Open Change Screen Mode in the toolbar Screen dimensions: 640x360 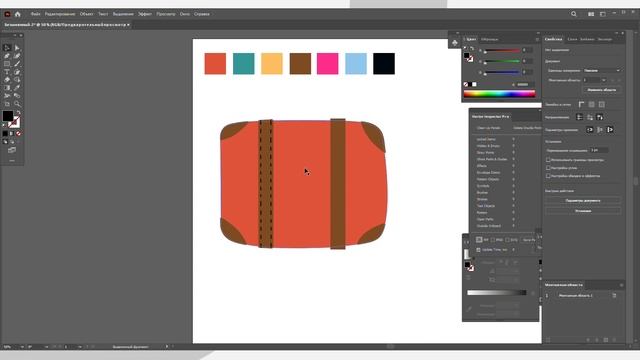12,150
